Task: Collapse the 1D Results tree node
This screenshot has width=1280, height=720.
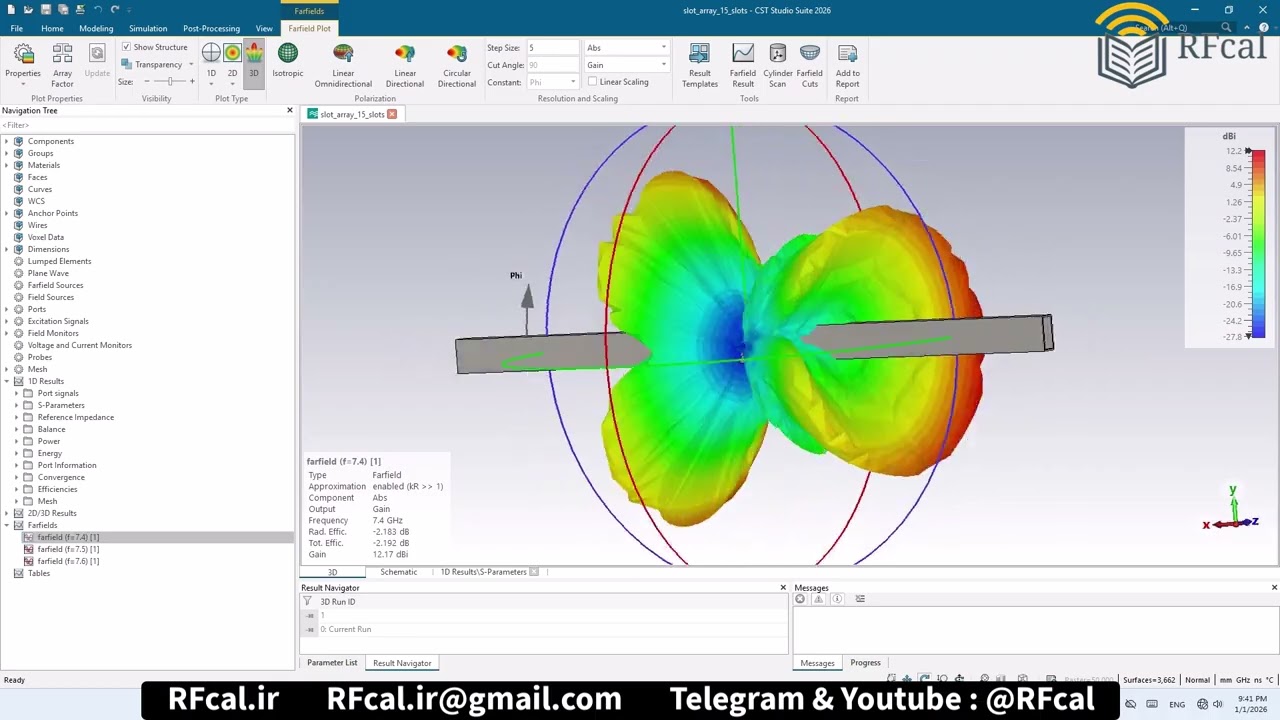Action: pyautogui.click(x=7, y=381)
